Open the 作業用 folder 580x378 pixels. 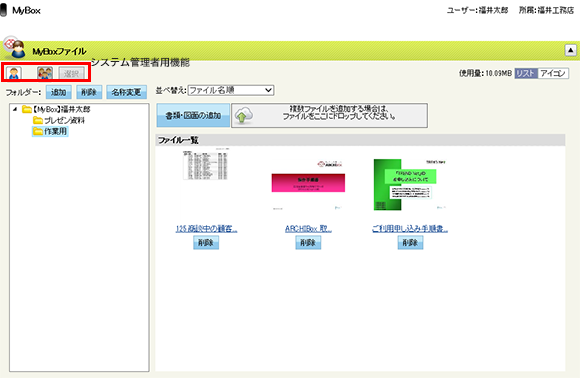point(50,131)
